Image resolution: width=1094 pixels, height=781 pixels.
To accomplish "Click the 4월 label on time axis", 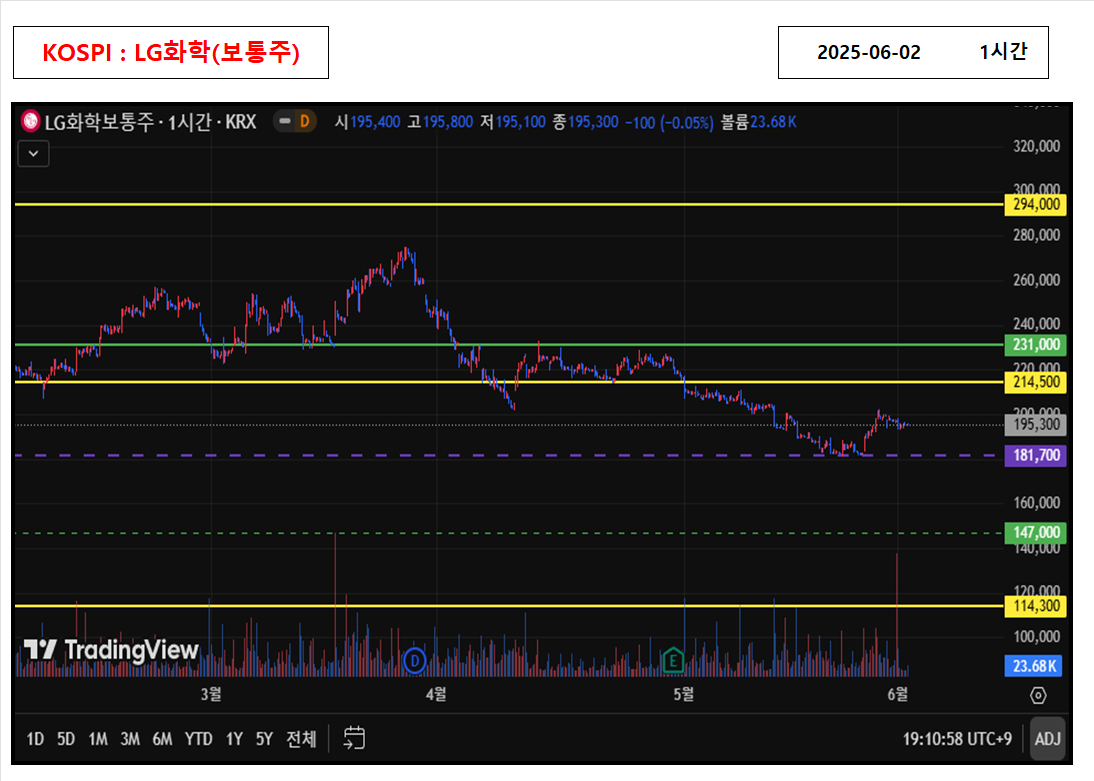I will pos(436,694).
